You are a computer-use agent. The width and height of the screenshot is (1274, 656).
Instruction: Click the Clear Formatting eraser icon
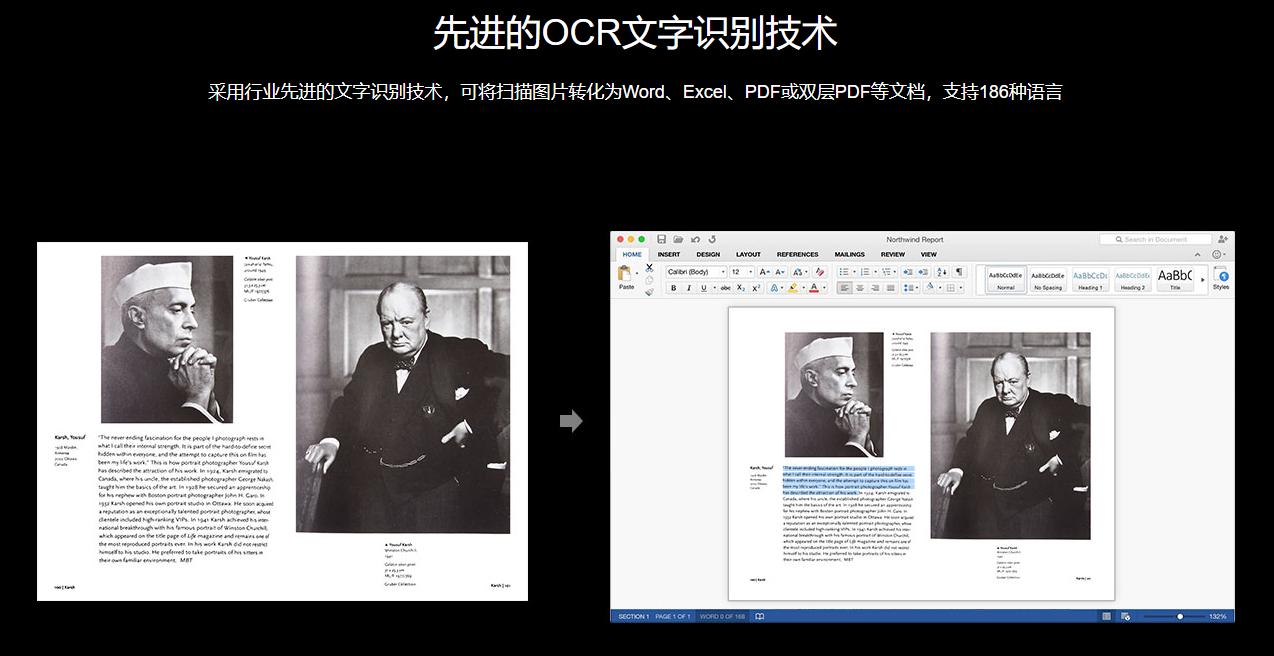(820, 272)
